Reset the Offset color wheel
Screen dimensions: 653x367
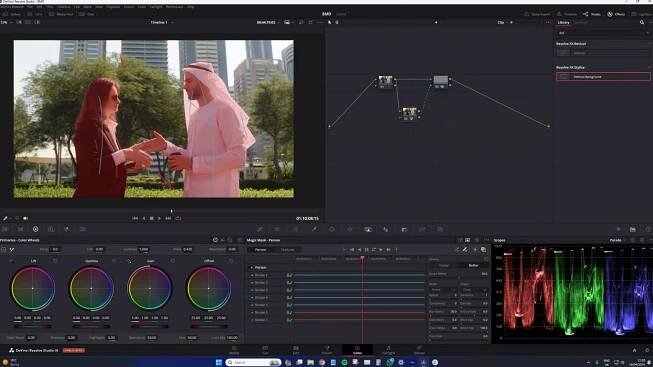(231, 261)
